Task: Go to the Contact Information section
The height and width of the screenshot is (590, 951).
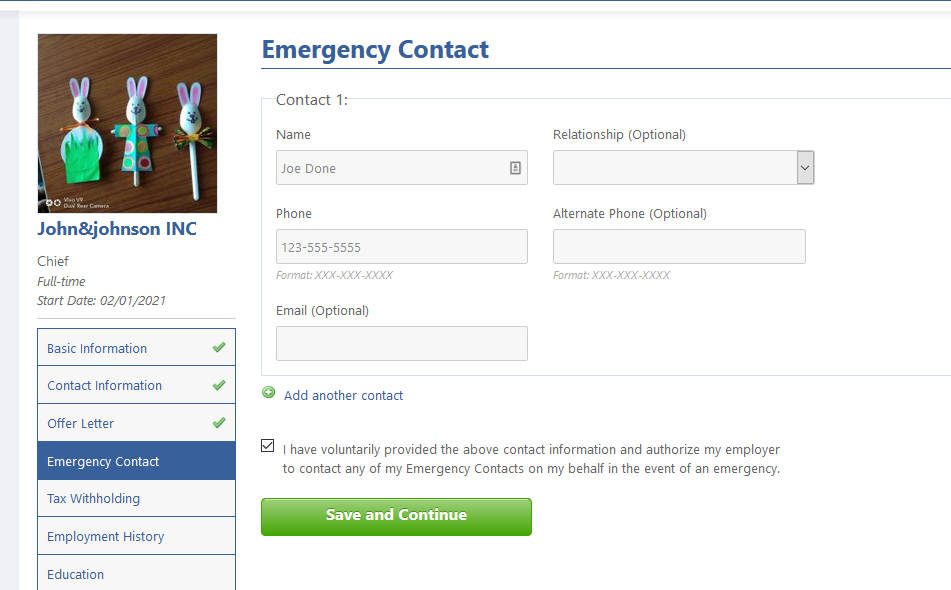Action: [x=104, y=385]
